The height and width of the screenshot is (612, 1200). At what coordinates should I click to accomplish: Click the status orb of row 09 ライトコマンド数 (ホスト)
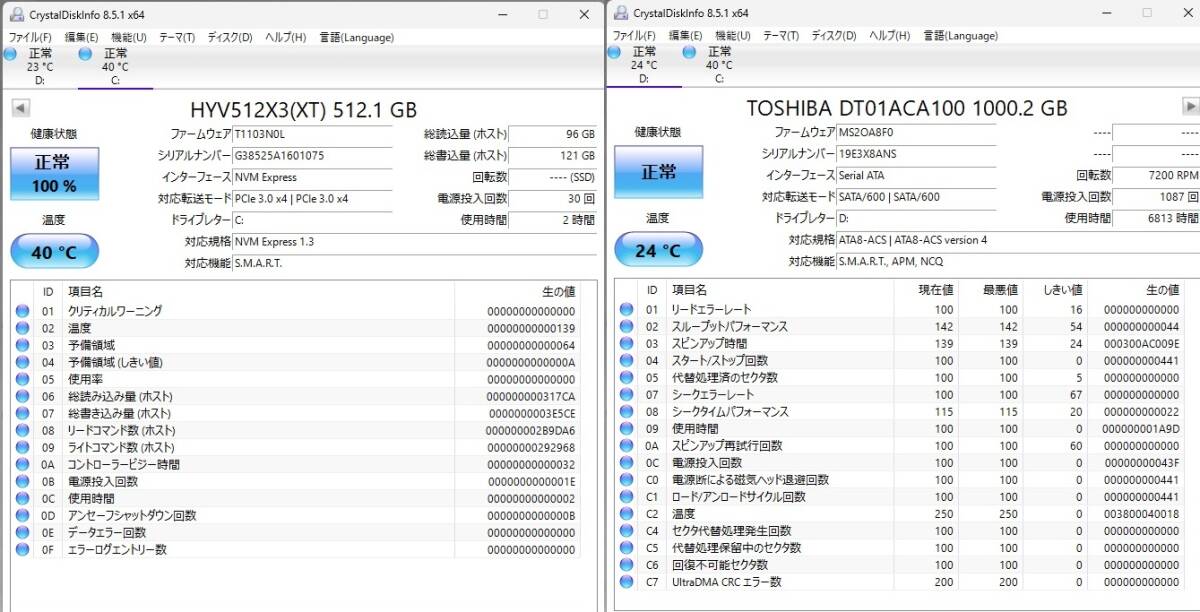pos(22,447)
